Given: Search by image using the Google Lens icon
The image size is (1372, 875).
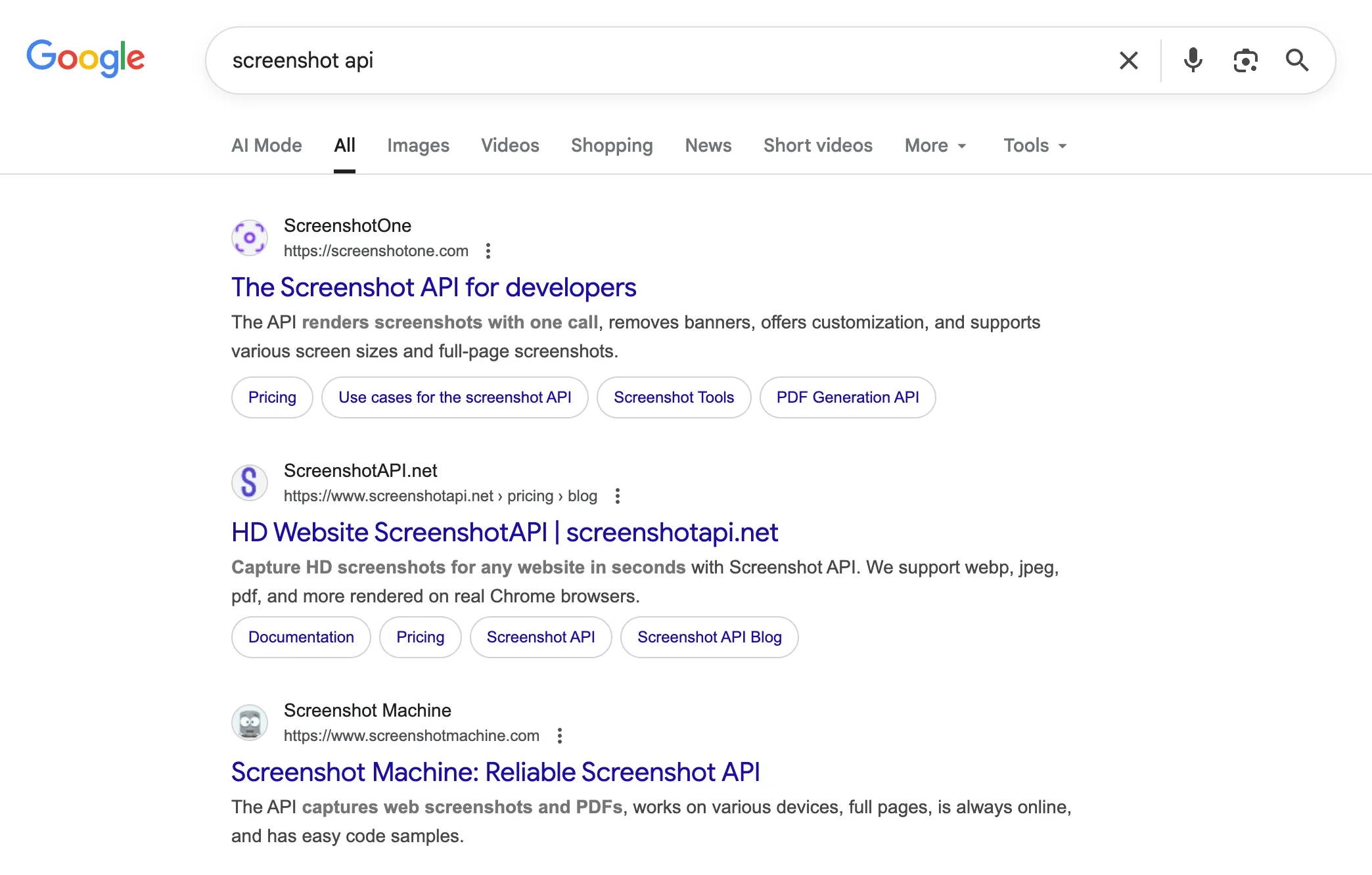Looking at the screenshot, I should 1245,60.
